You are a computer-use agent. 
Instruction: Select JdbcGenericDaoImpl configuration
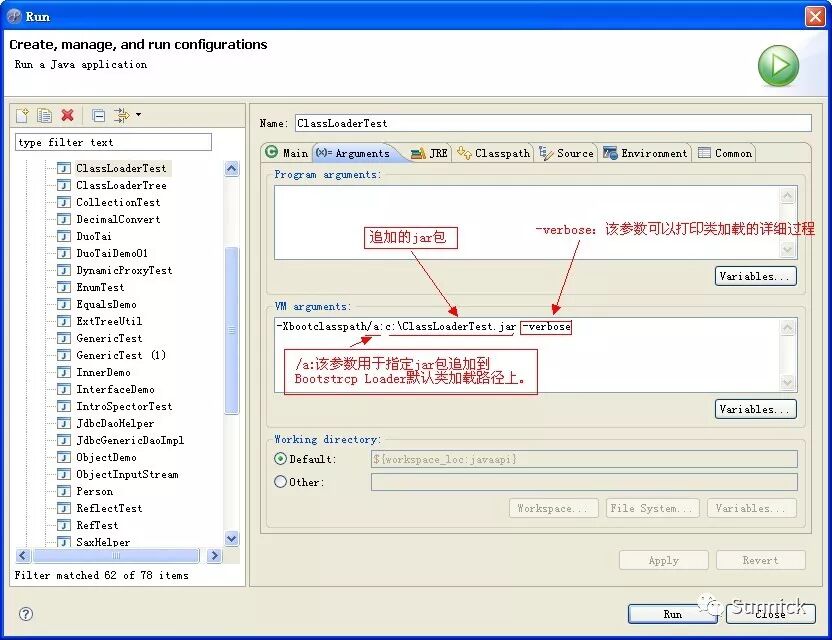130,440
